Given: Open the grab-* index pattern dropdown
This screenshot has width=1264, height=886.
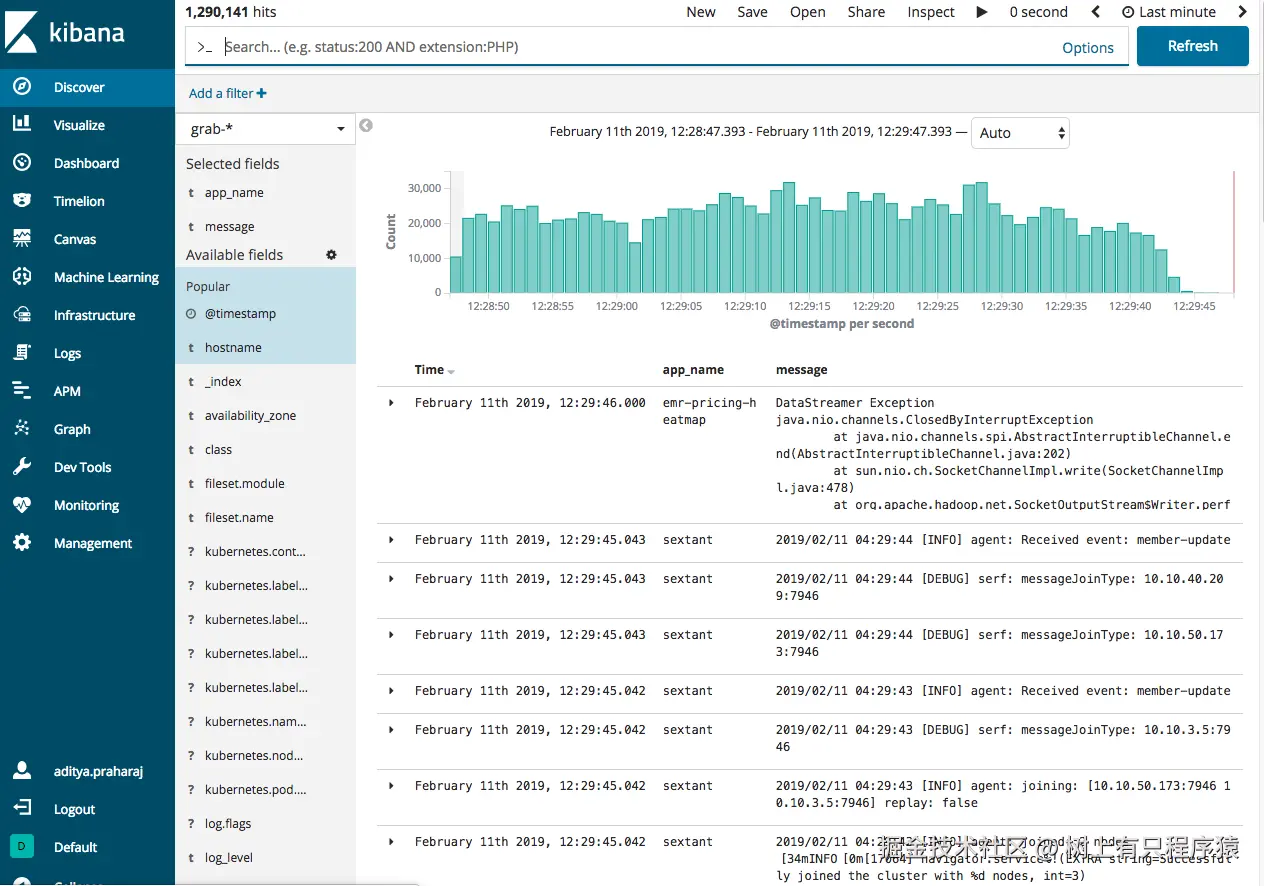Looking at the screenshot, I should click(265, 129).
